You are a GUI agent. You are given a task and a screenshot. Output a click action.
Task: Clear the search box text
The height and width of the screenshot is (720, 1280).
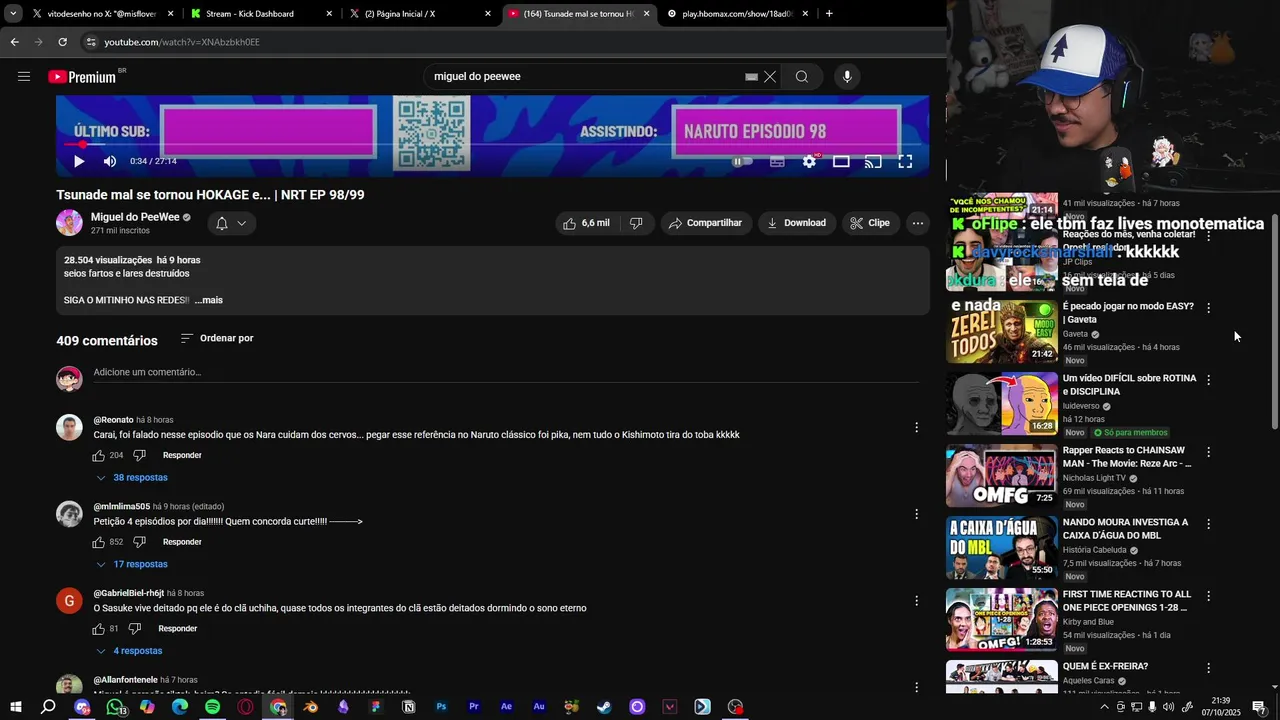(770, 77)
